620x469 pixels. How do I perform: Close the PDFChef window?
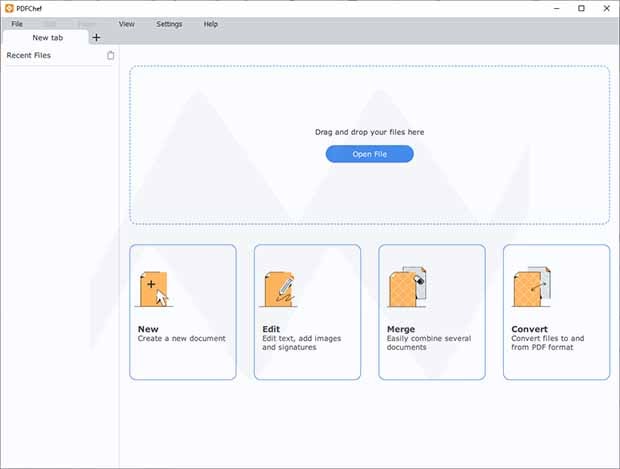(x=607, y=8)
